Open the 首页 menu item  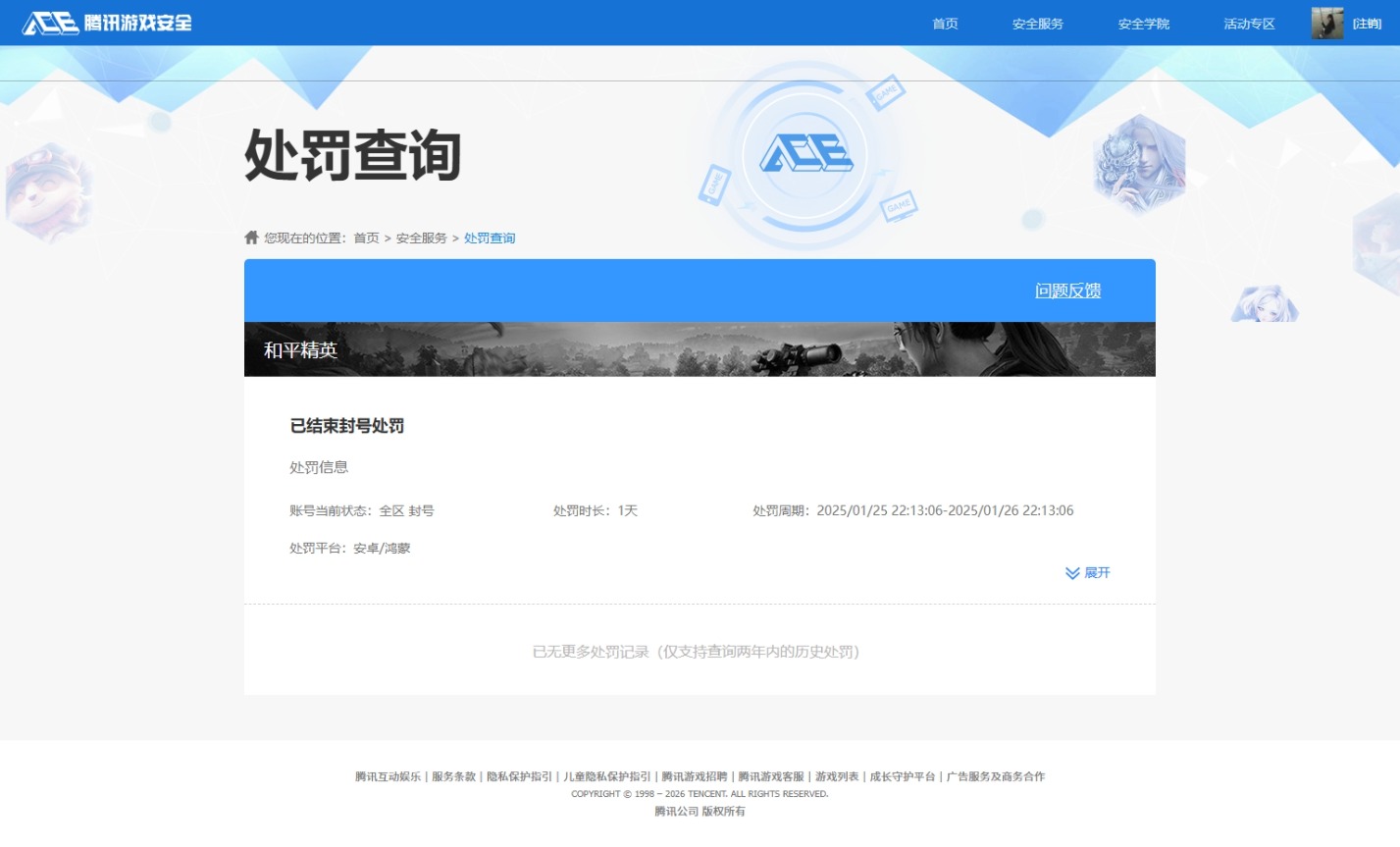pyautogui.click(x=944, y=23)
